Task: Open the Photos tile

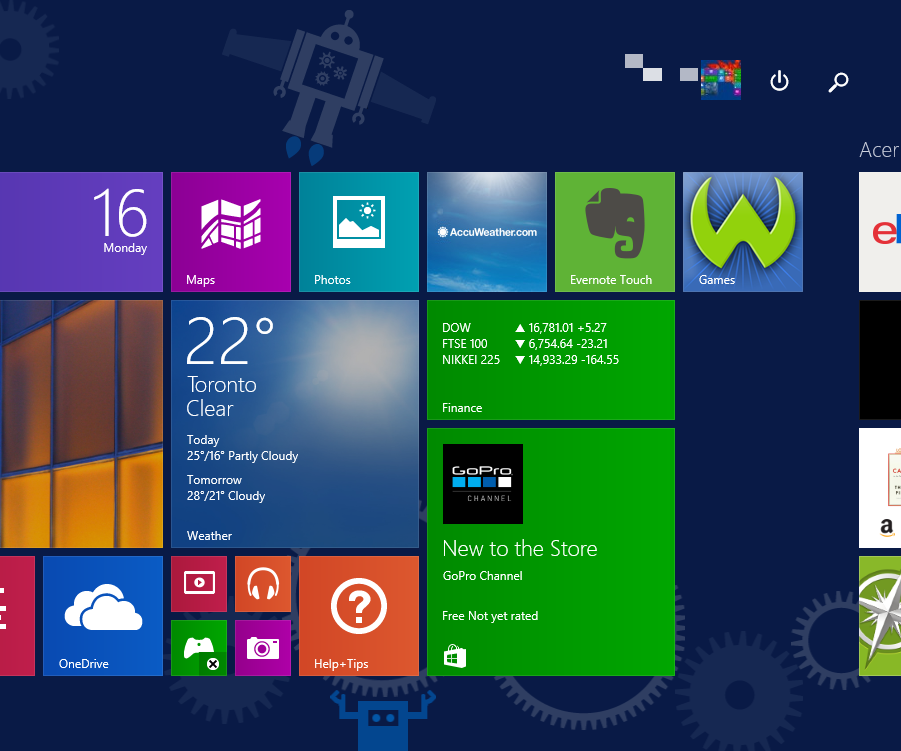Action: [359, 232]
